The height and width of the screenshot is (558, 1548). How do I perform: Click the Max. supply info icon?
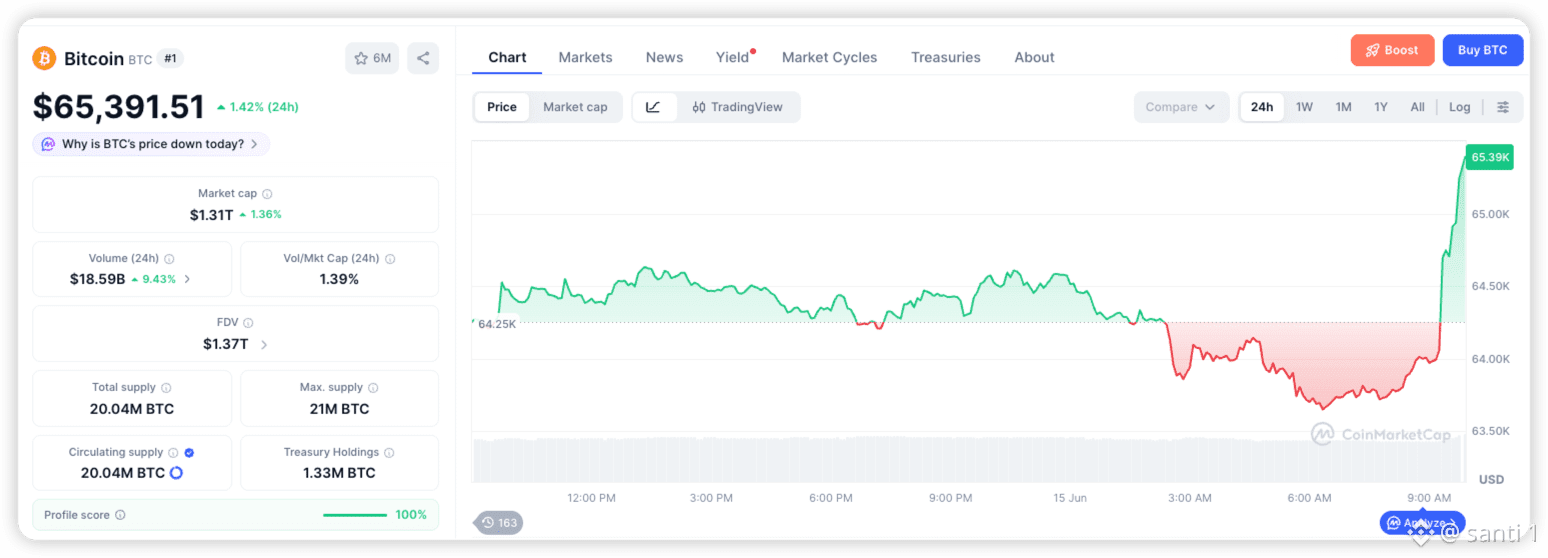(x=373, y=388)
